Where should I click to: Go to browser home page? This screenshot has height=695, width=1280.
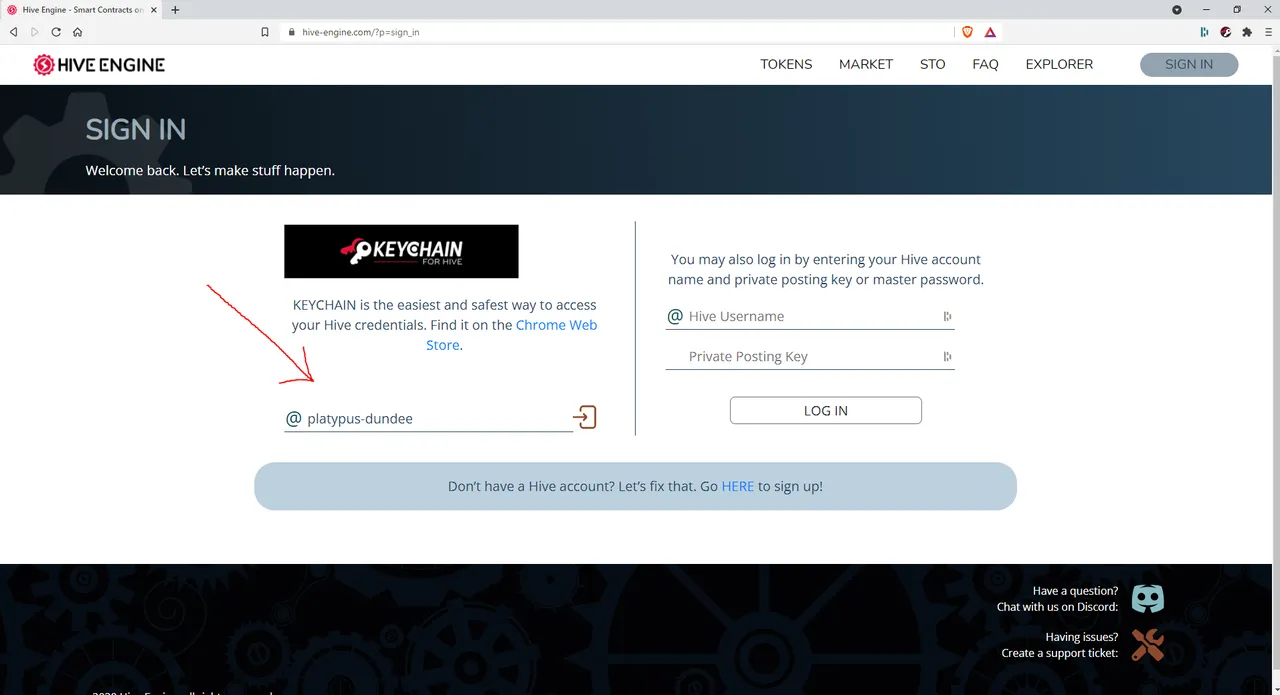point(77,32)
